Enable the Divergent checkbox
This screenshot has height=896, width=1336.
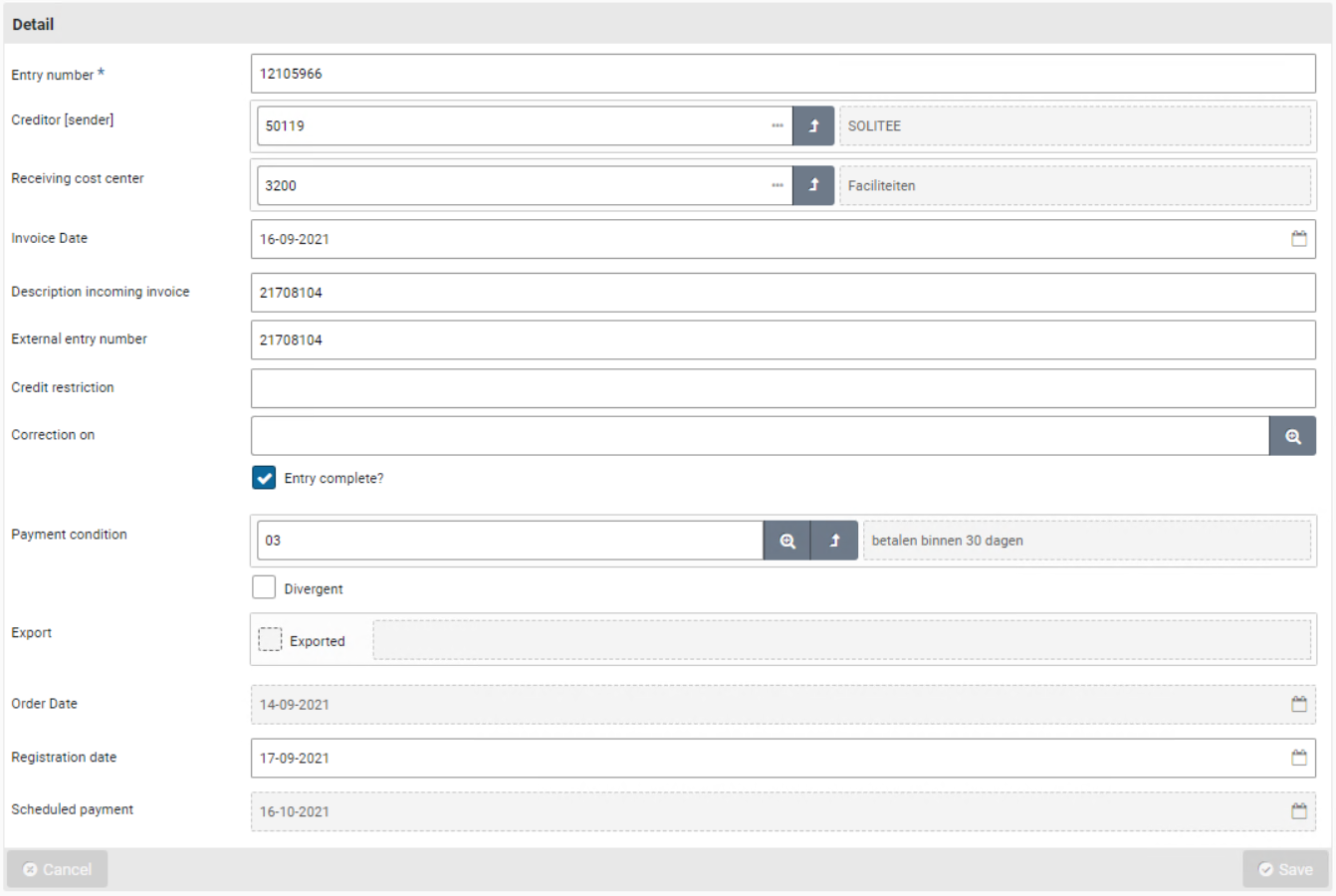point(264,587)
